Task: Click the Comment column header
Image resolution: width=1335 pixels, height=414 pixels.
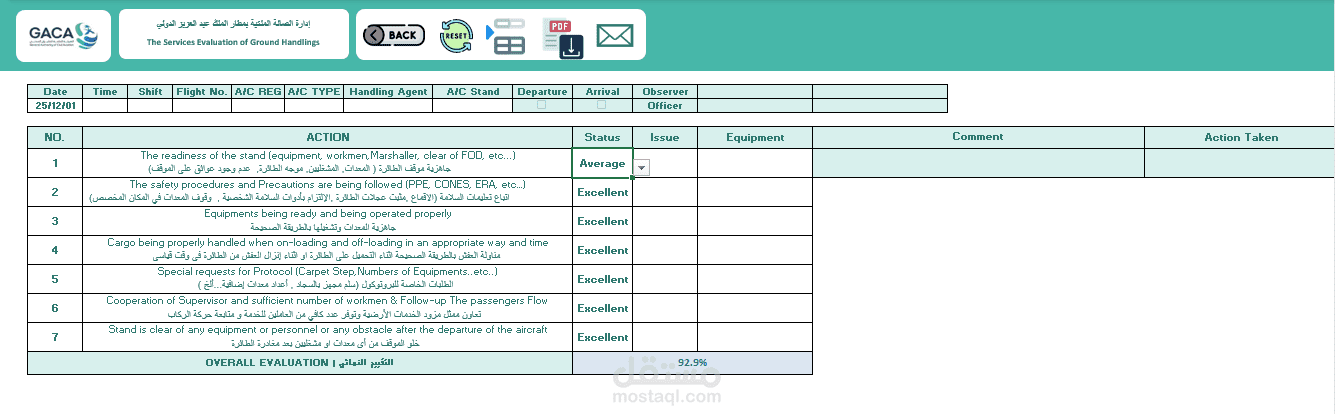Action: pos(978,137)
